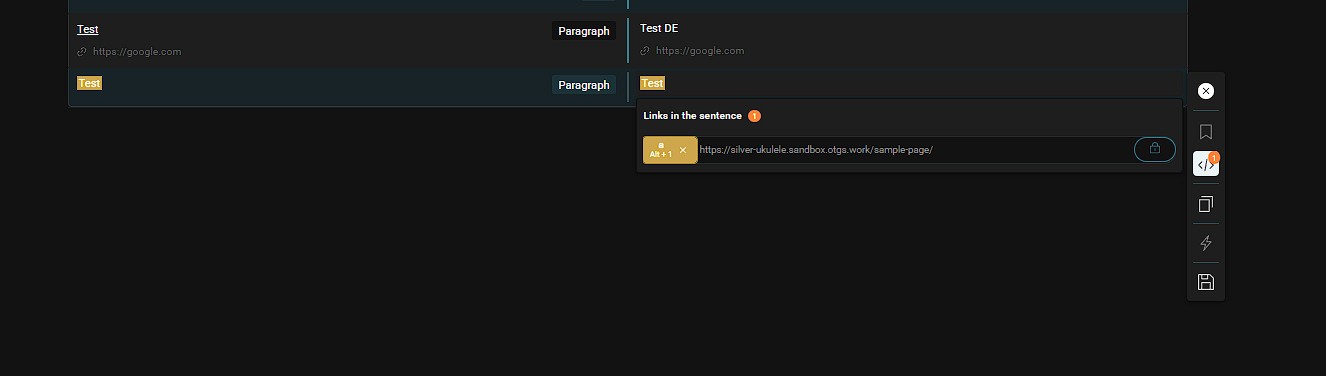Click the link chain icon under Test source
This screenshot has height=376, width=1326.
click(82, 52)
